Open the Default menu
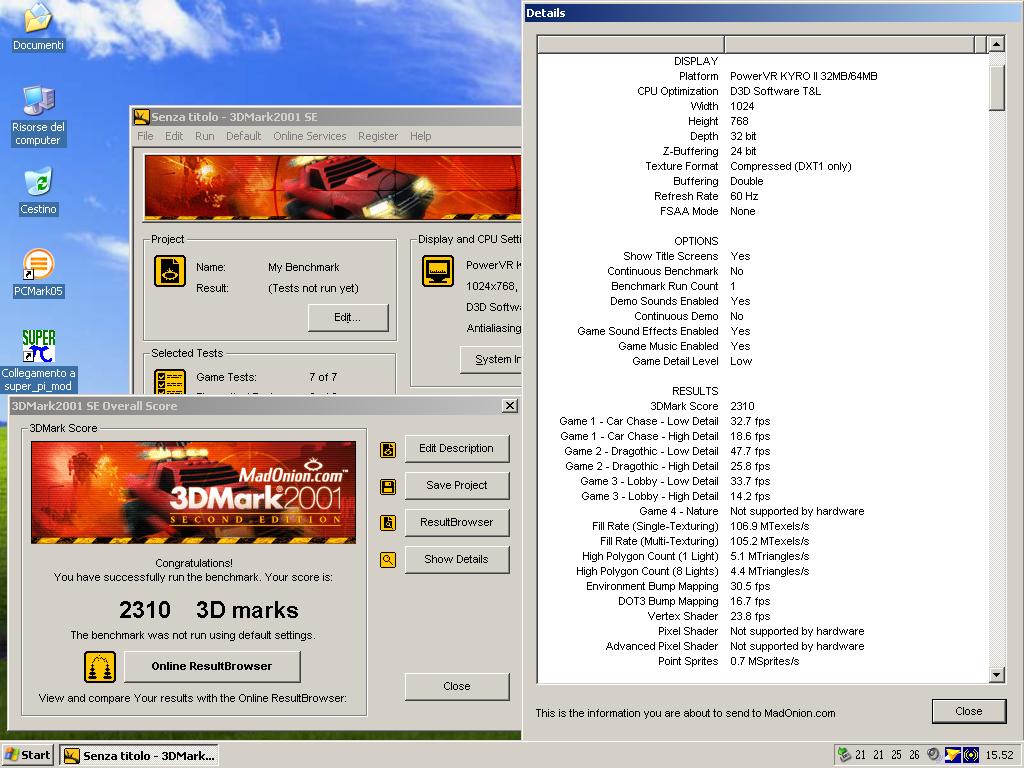Screen dimensions: 1024x768 click(244, 136)
